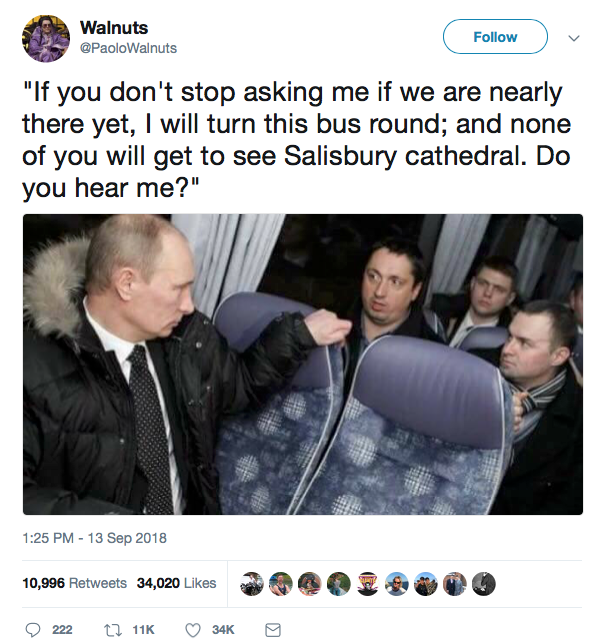View the 34,020 Likes list
The height and width of the screenshot is (643, 613).
[x=177, y=583]
